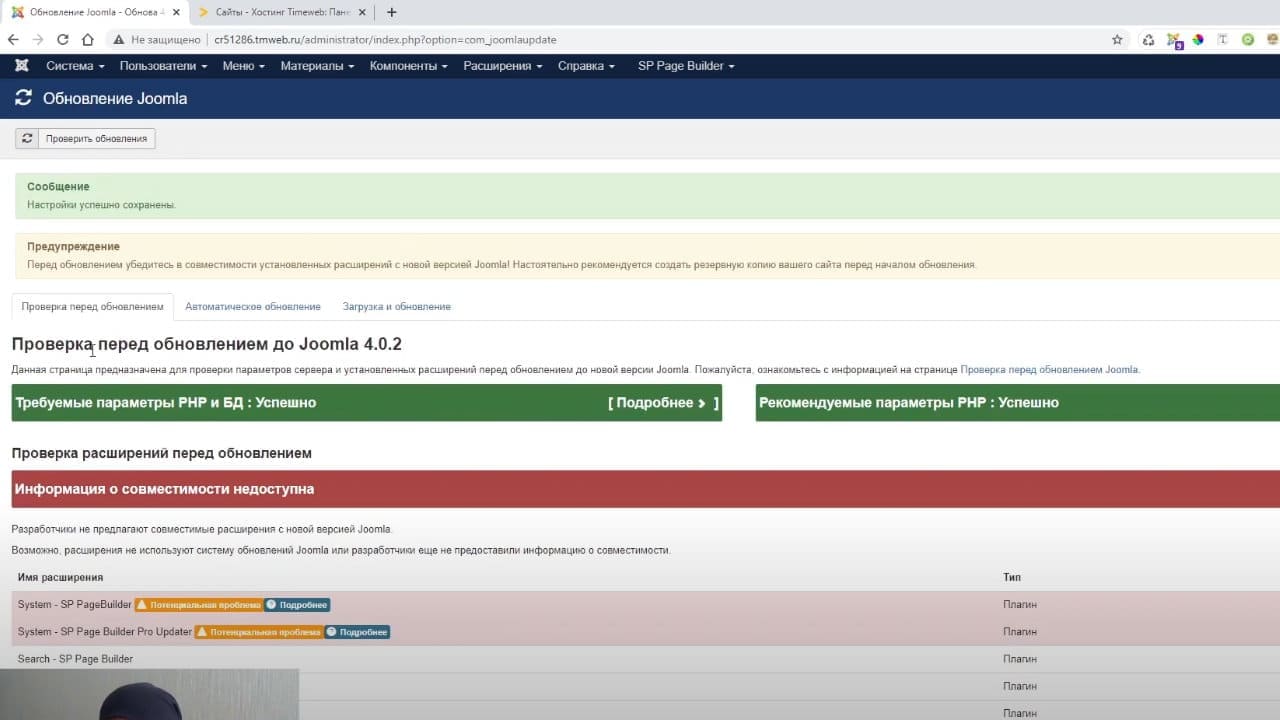The image size is (1280, 720).
Task: Bookmark this page with the star icon
Action: point(1117,40)
